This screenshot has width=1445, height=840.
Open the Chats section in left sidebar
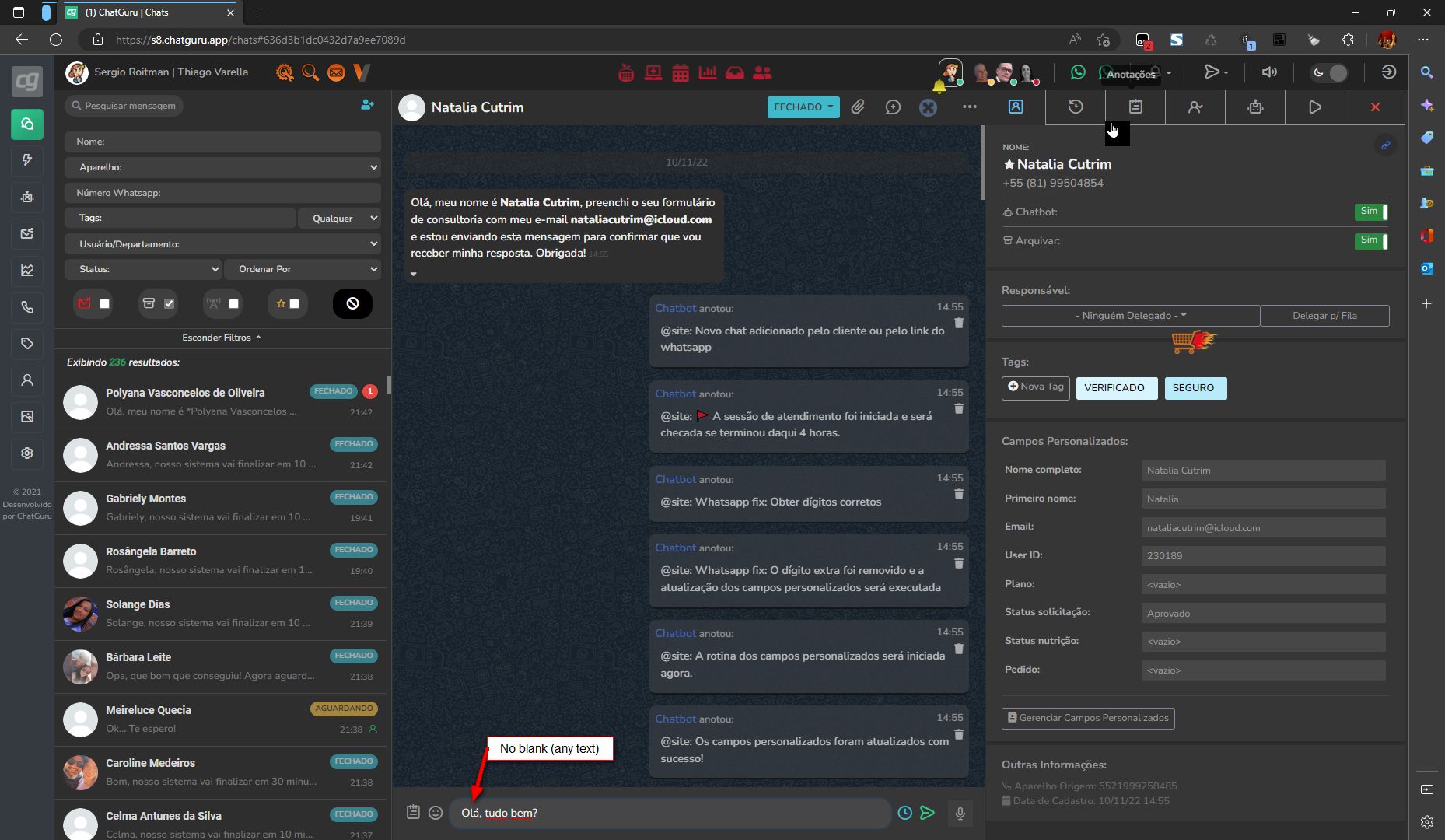coord(27,124)
